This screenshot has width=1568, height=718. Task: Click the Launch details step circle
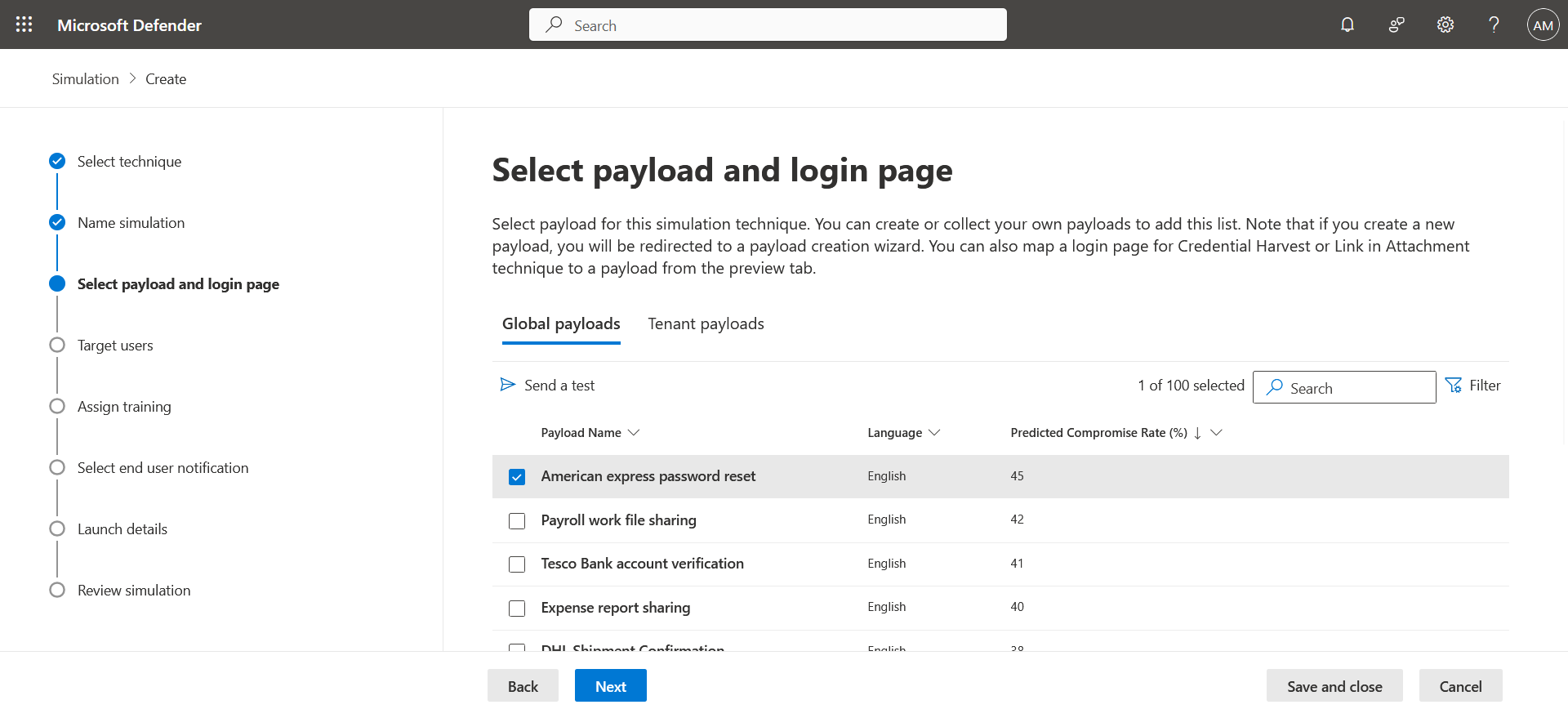[x=57, y=528]
